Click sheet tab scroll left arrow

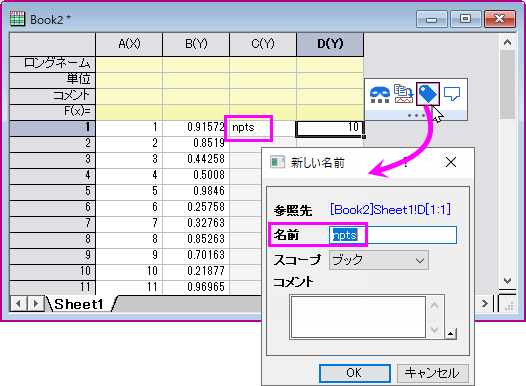pyautogui.click(x=18, y=304)
